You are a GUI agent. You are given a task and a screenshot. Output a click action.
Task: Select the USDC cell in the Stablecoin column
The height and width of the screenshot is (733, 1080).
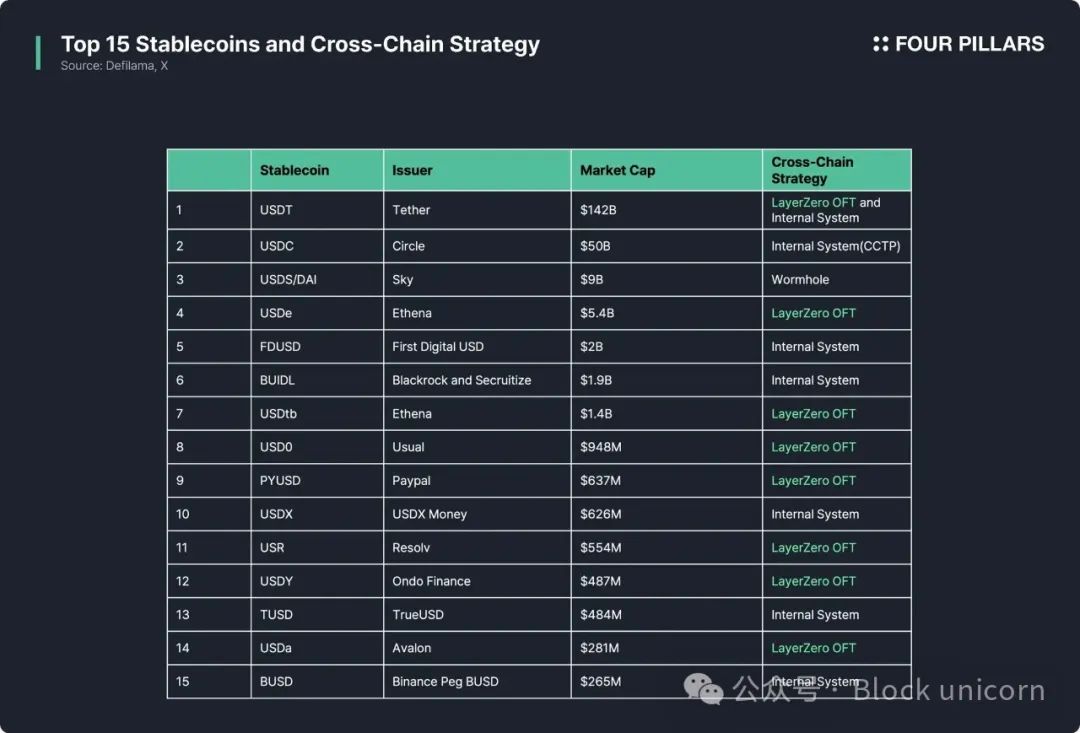(277, 246)
